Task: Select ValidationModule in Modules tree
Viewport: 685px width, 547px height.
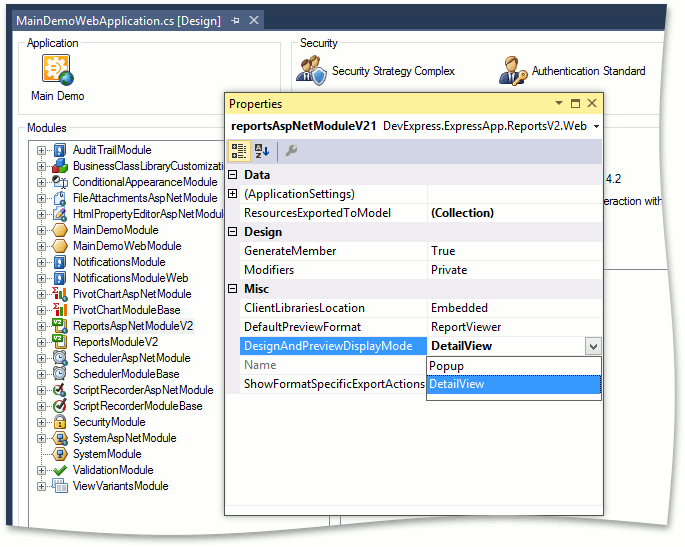Action: [x=113, y=470]
